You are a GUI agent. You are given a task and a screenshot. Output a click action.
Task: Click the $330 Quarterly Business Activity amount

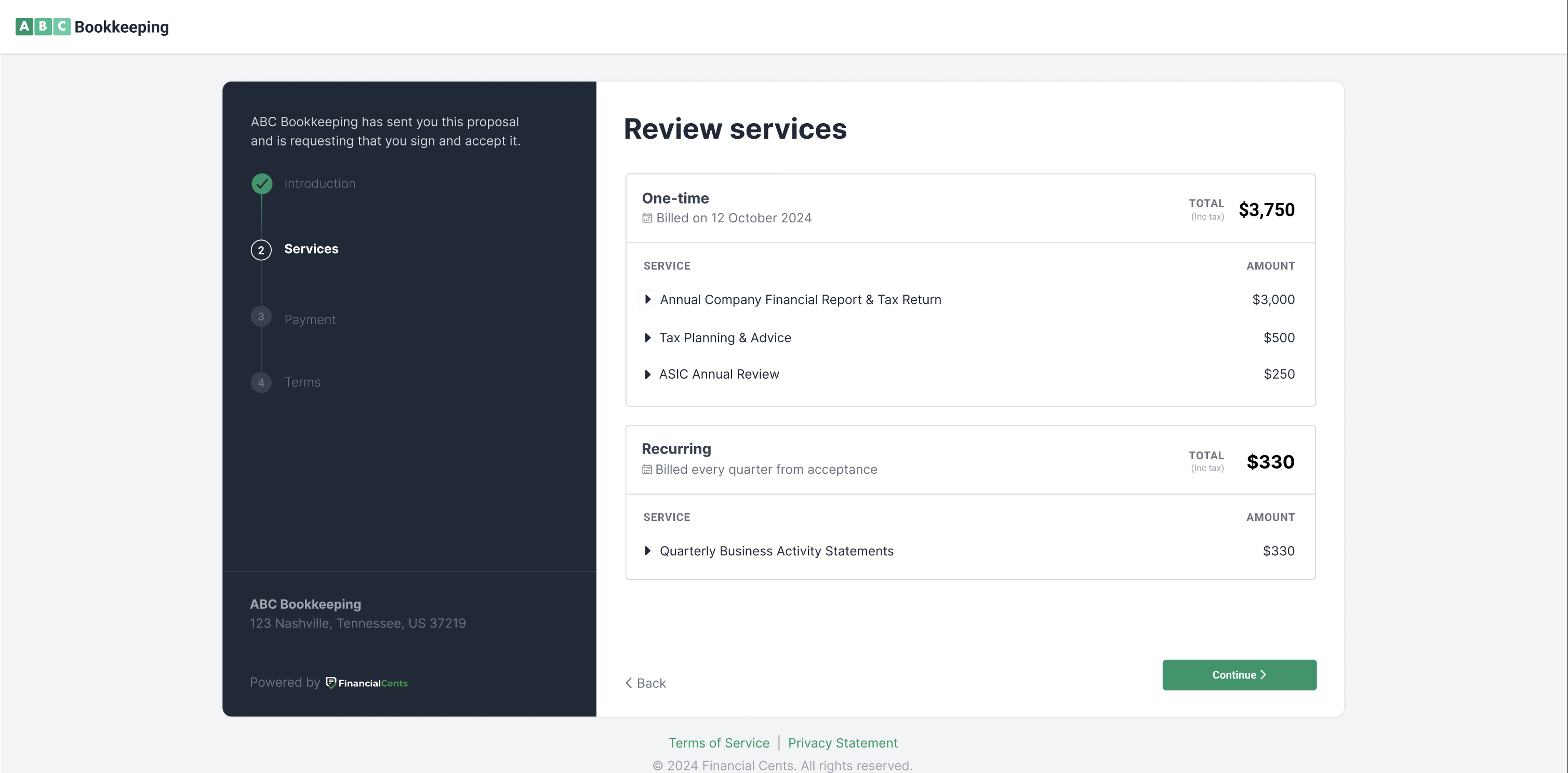1278,551
